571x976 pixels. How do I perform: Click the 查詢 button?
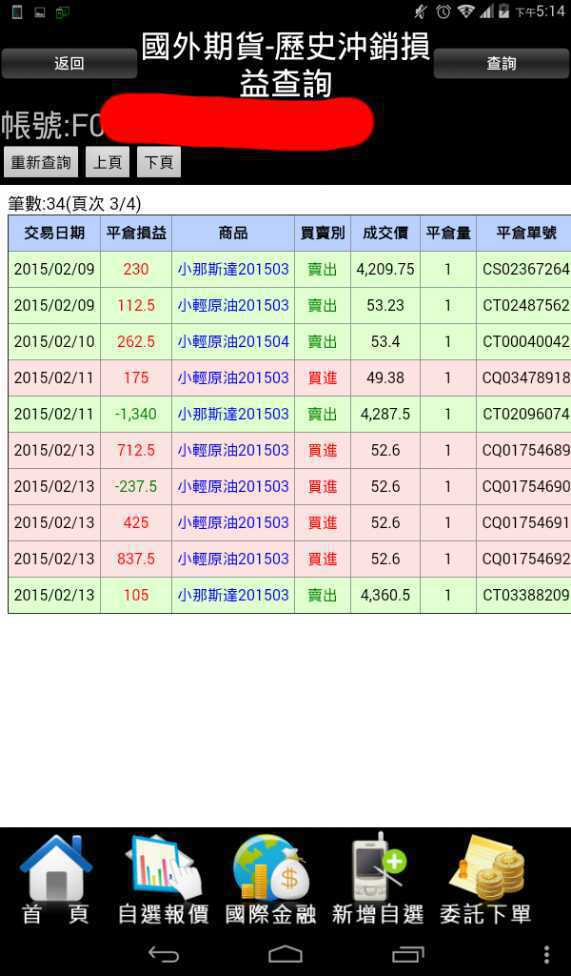[x=502, y=63]
